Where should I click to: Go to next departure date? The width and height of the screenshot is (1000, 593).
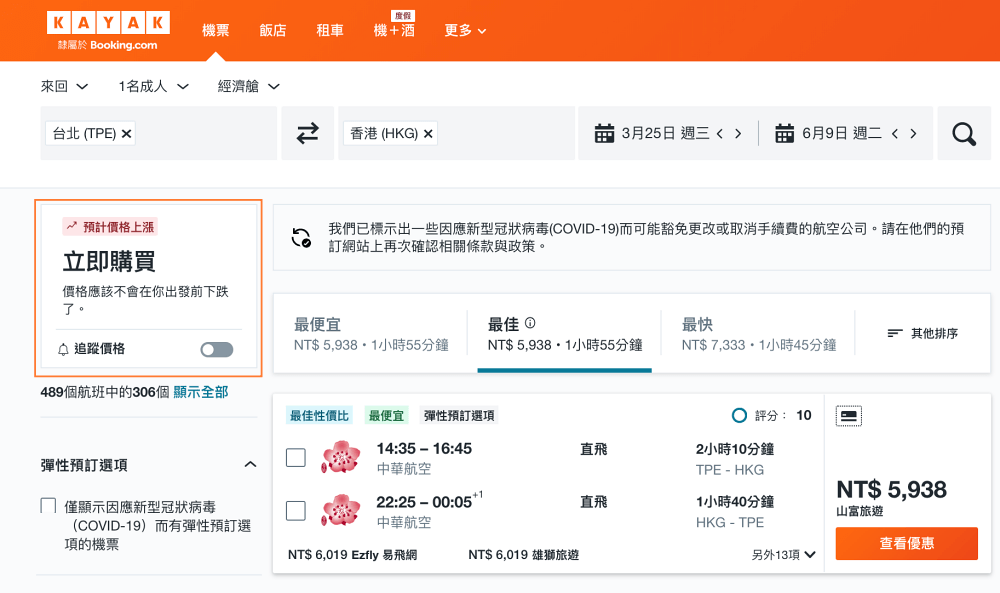pyautogui.click(x=739, y=133)
